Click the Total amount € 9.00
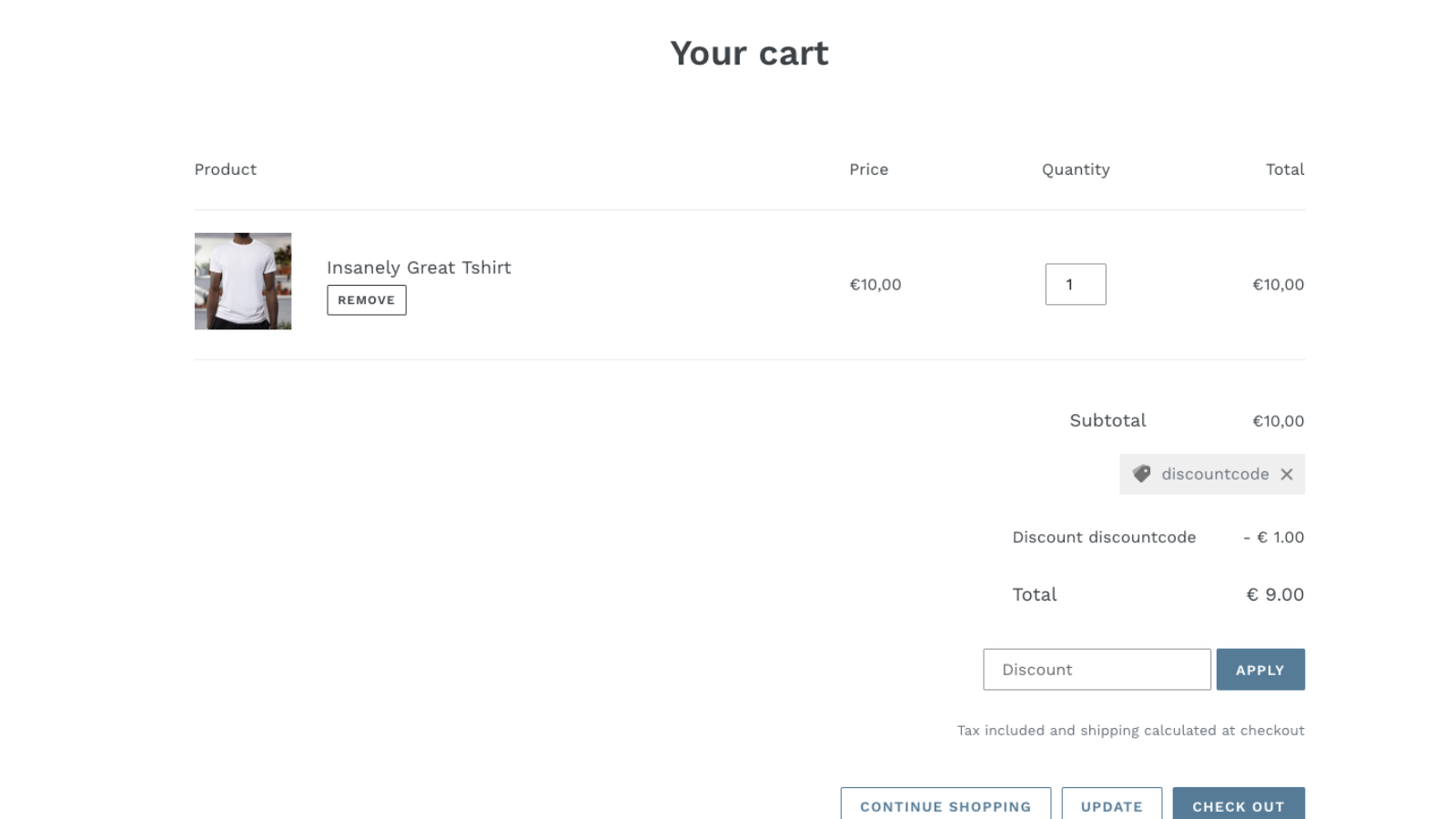This screenshot has height=819, width=1456. (1274, 594)
